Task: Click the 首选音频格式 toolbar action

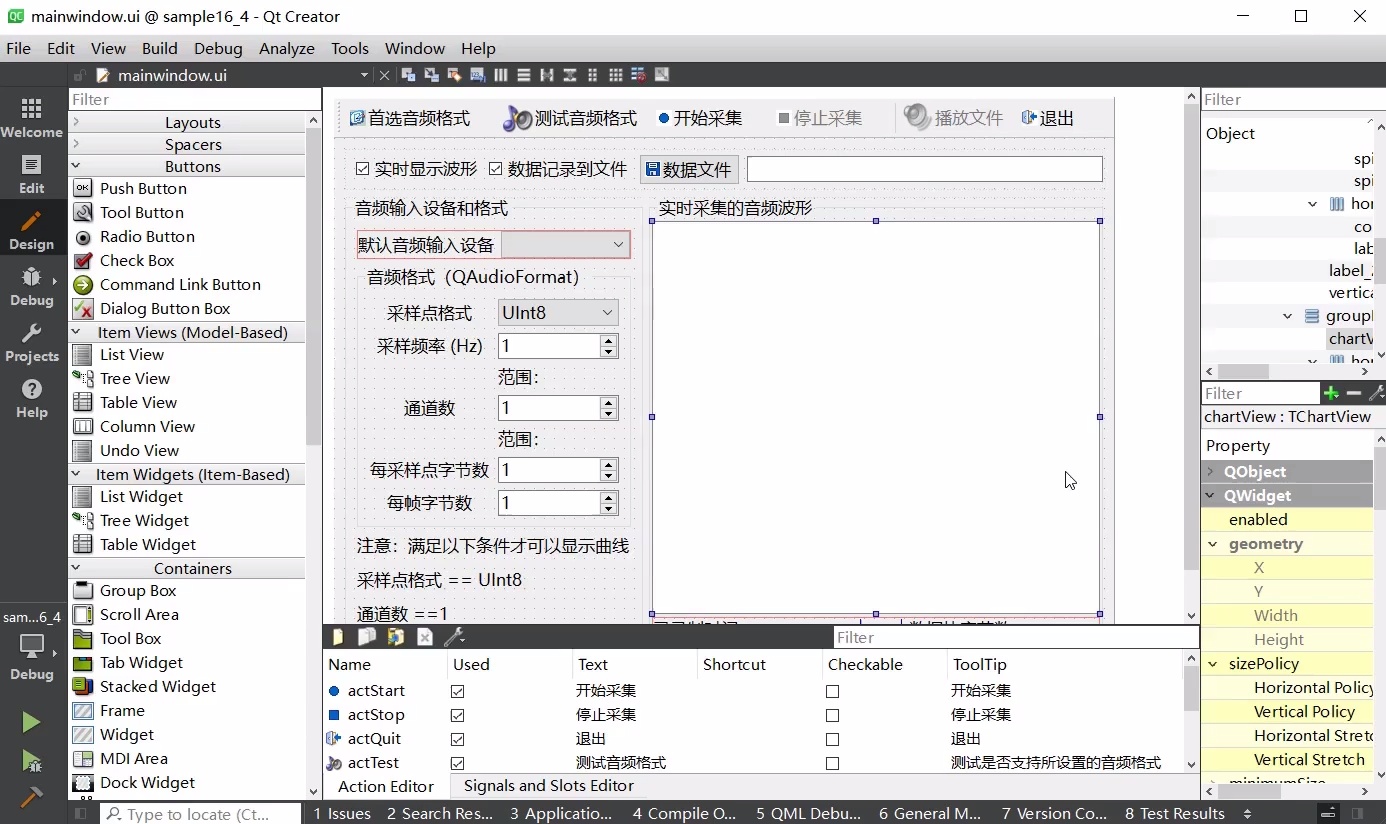Action: (x=409, y=118)
